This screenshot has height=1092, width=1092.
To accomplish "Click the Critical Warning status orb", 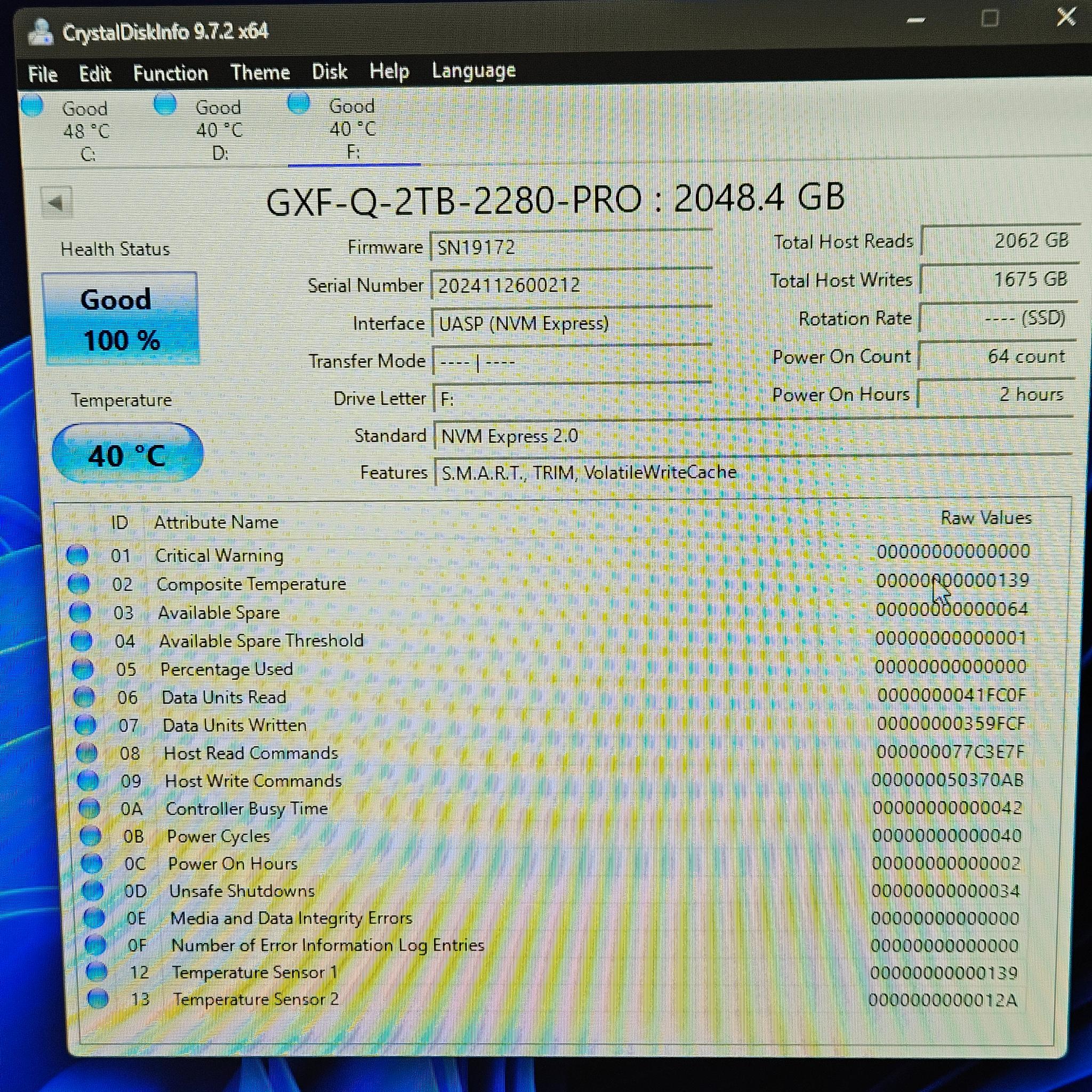I will click(x=77, y=555).
